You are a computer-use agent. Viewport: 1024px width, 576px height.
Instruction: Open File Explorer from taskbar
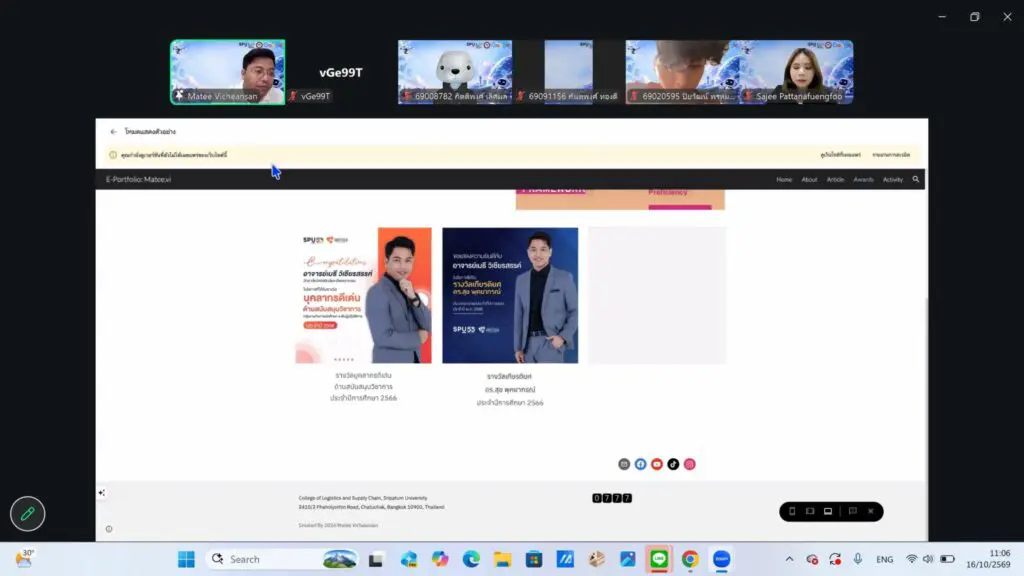coord(502,559)
